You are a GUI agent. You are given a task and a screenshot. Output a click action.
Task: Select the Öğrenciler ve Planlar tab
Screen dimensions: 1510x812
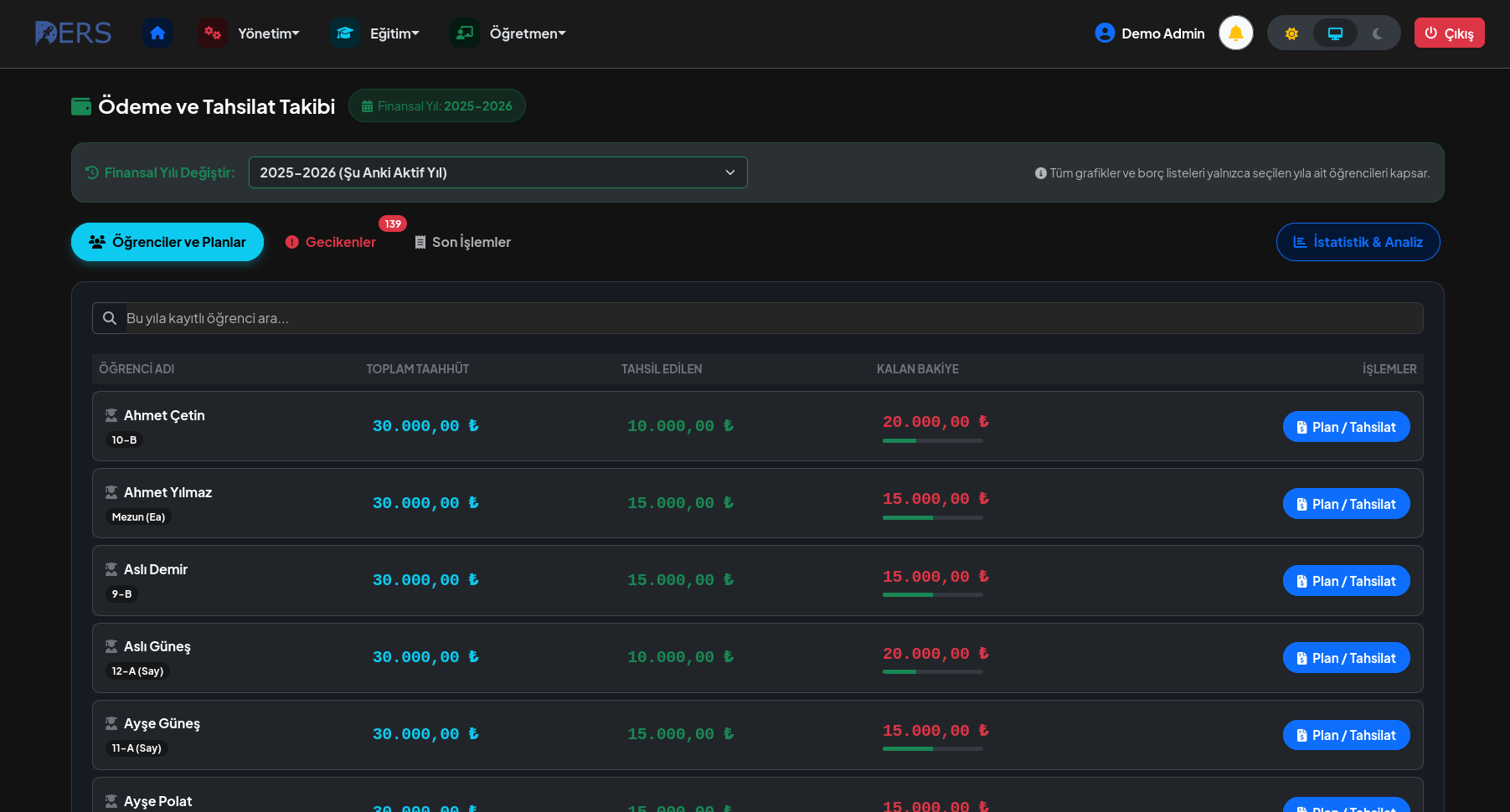(x=167, y=242)
